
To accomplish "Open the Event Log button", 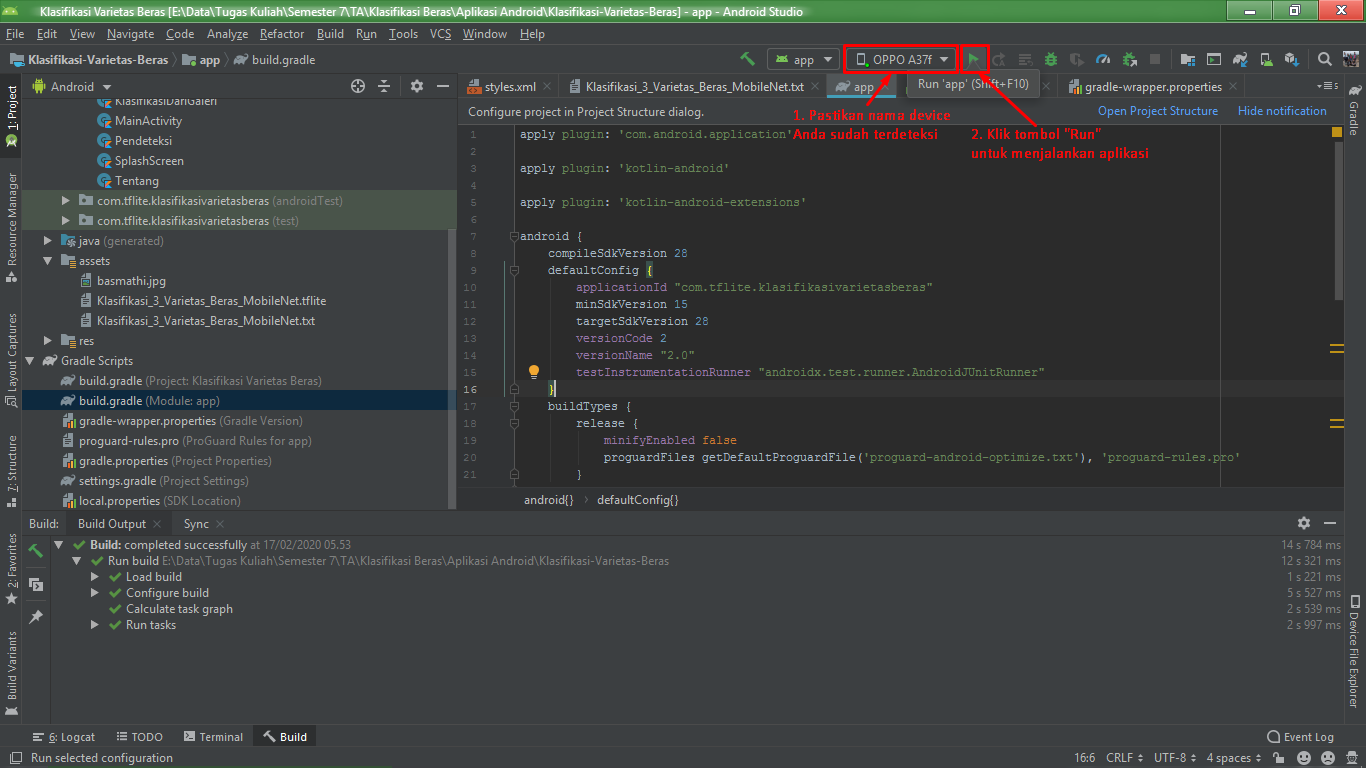I will pos(1300,737).
